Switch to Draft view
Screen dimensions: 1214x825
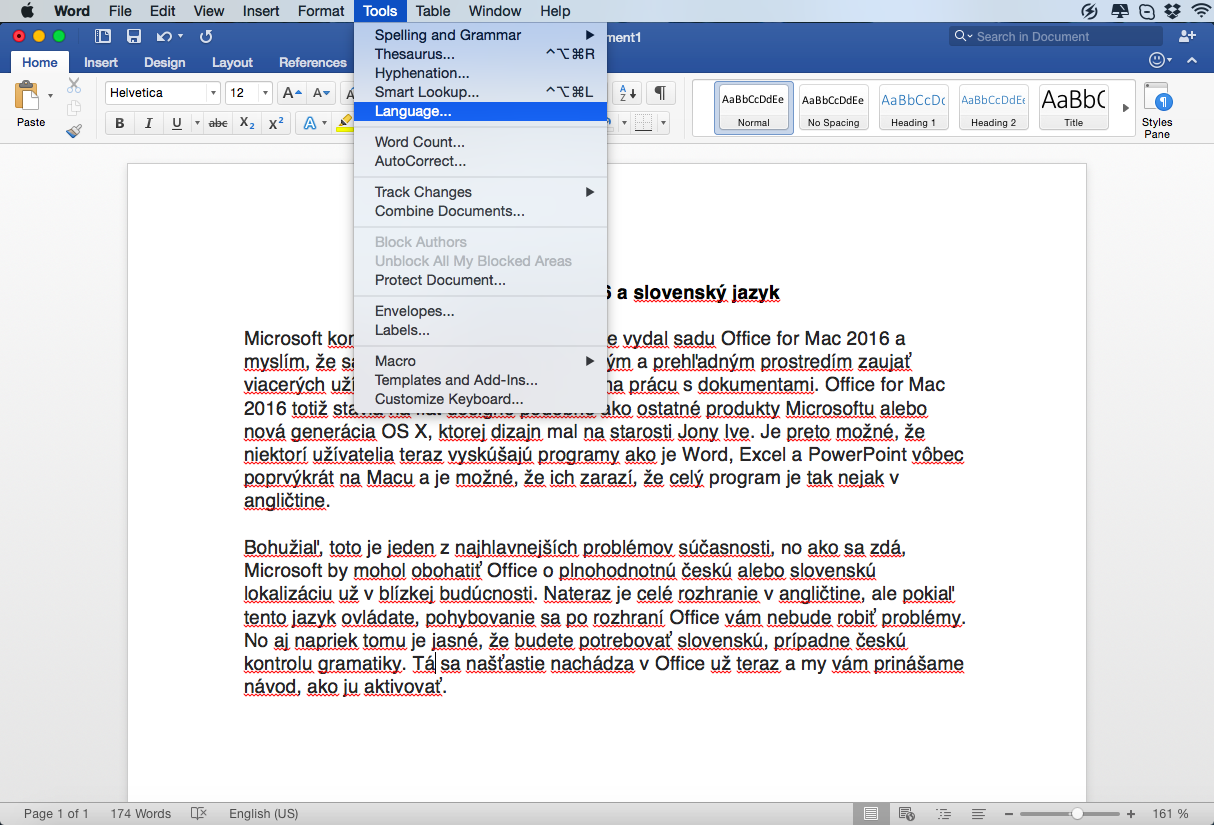tap(979, 813)
